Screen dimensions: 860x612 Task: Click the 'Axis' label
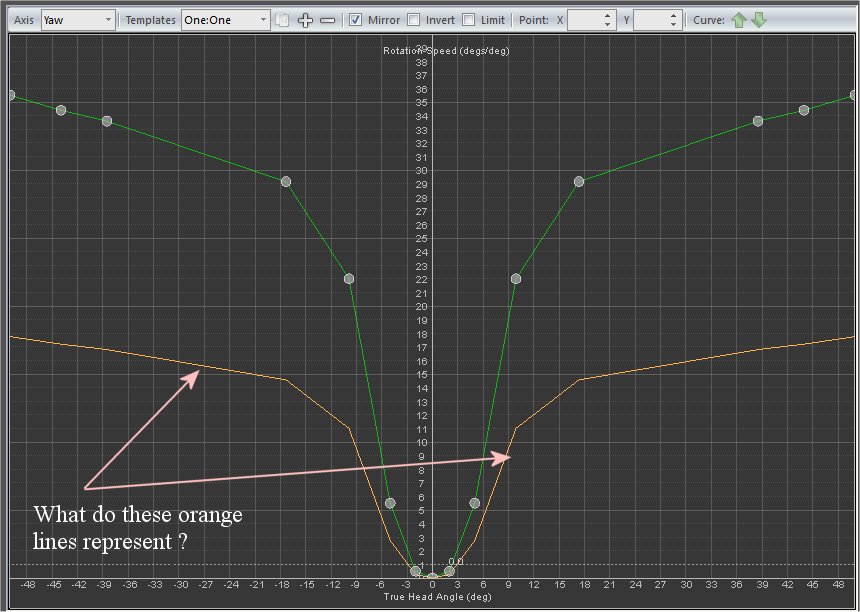pos(24,20)
